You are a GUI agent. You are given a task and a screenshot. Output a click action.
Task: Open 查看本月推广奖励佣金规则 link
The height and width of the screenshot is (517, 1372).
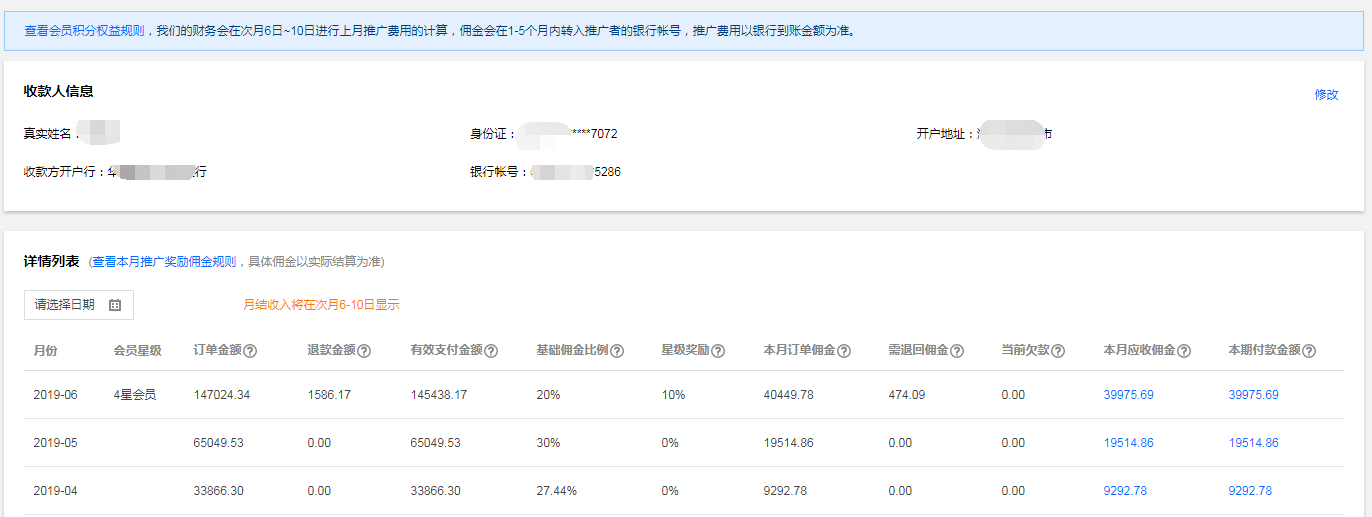click(x=164, y=262)
